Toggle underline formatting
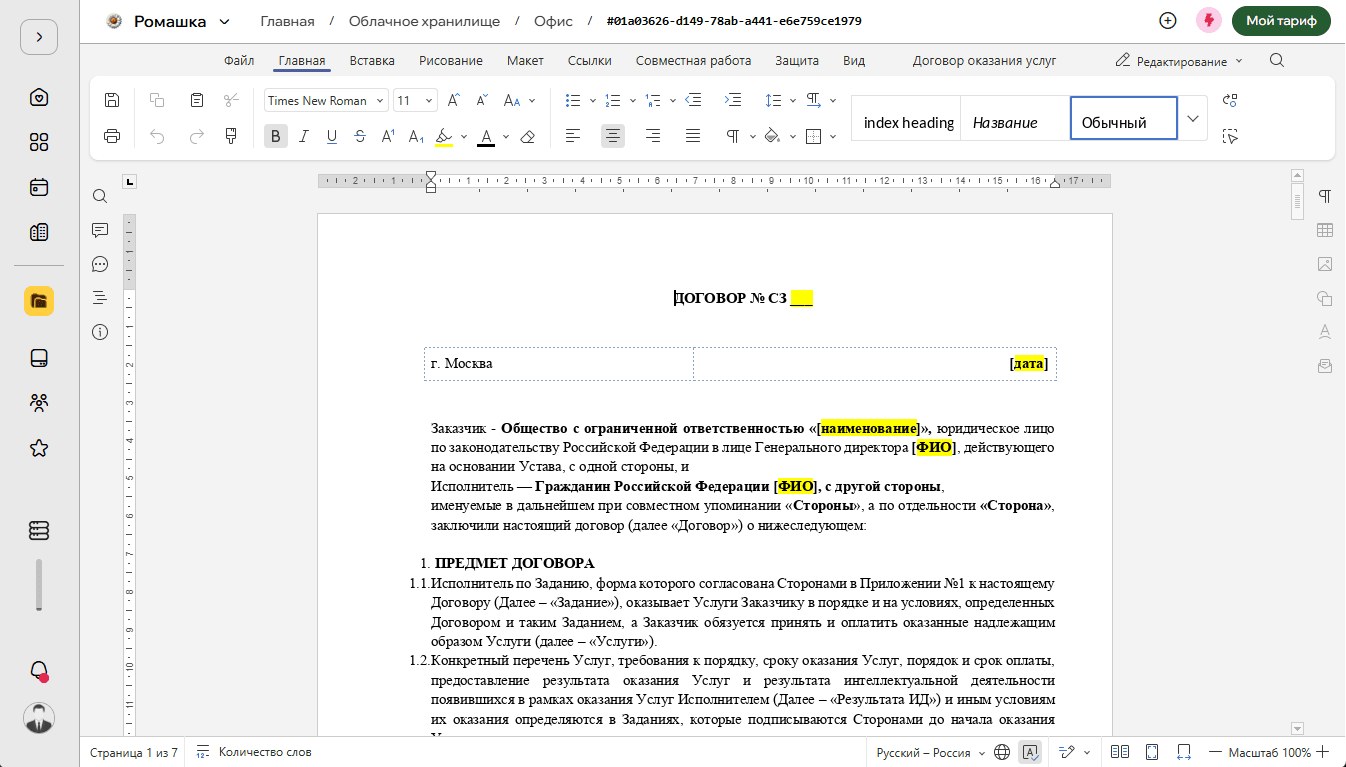This screenshot has width=1346, height=767. pos(332,136)
